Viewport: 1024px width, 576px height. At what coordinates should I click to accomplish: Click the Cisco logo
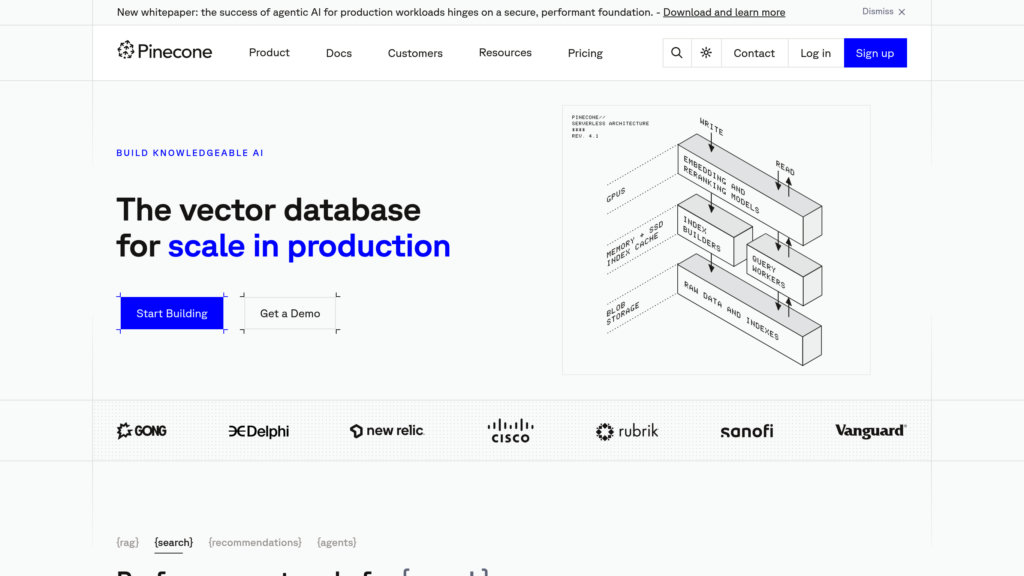(x=510, y=431)
